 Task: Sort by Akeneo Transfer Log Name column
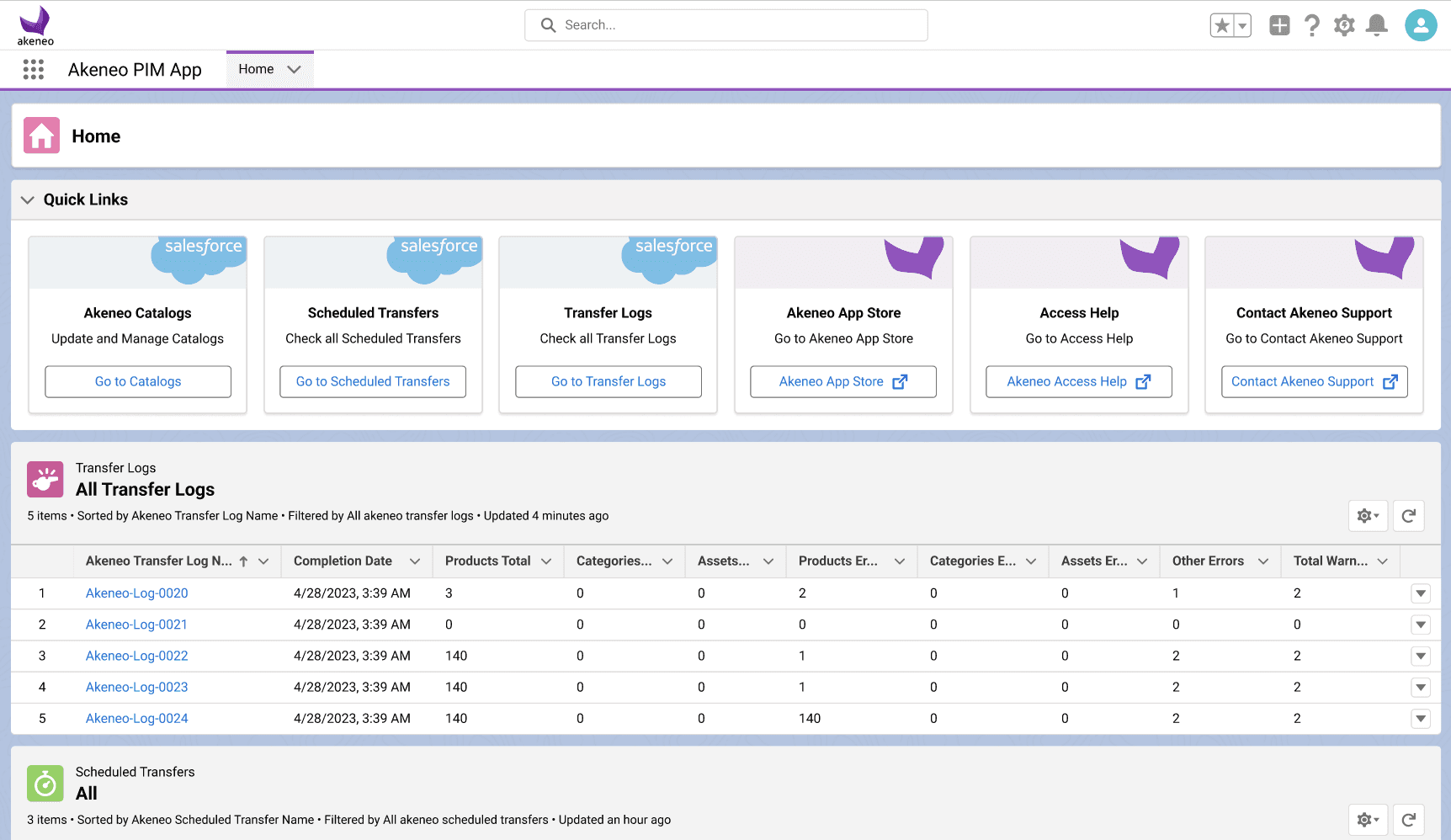159,561
